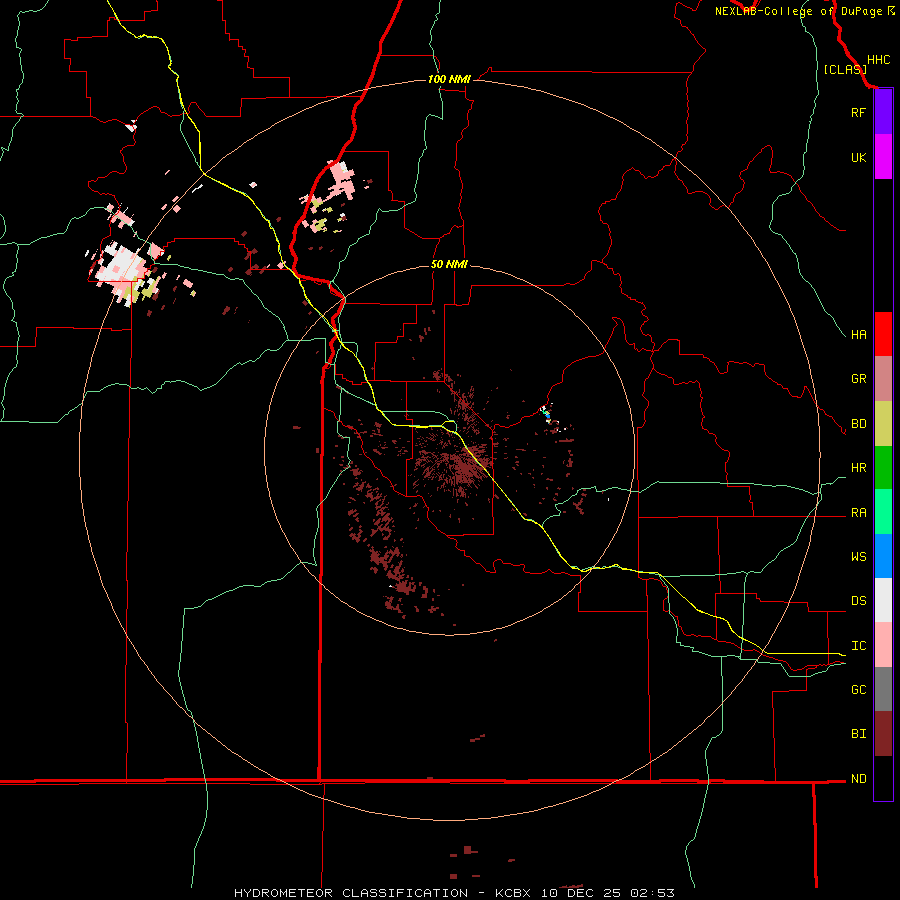Click the "RF" legend label
The image size is (900, 900).
click(x=858, y=113)
